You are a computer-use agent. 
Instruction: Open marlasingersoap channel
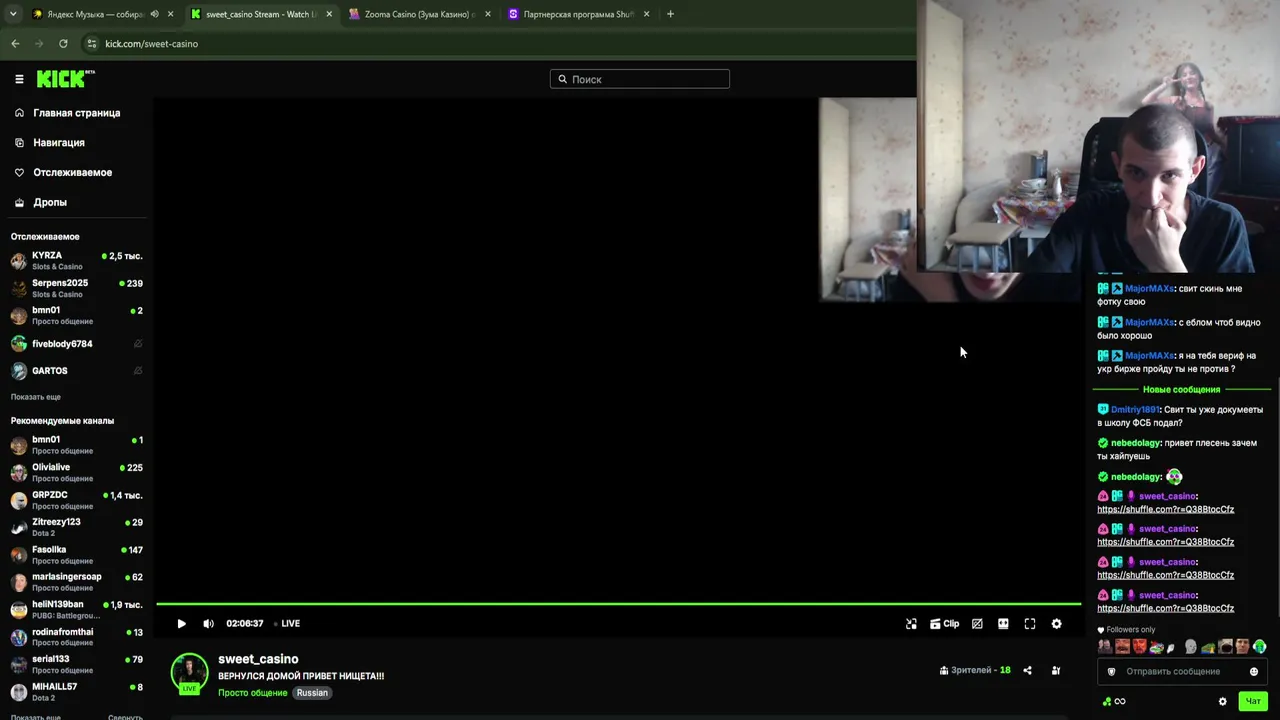coord(77,582)
